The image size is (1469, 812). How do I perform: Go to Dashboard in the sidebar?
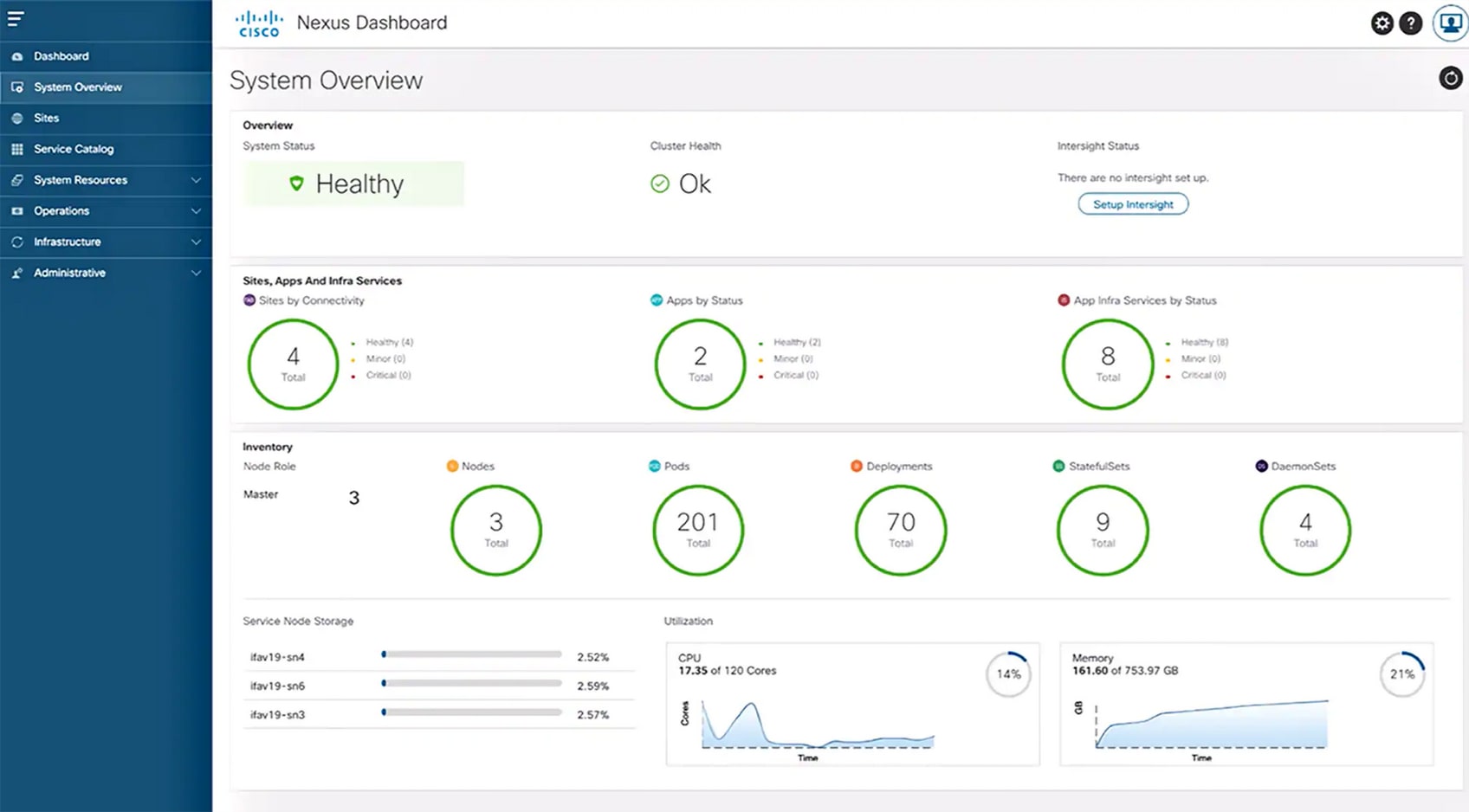tap(106, 56)
